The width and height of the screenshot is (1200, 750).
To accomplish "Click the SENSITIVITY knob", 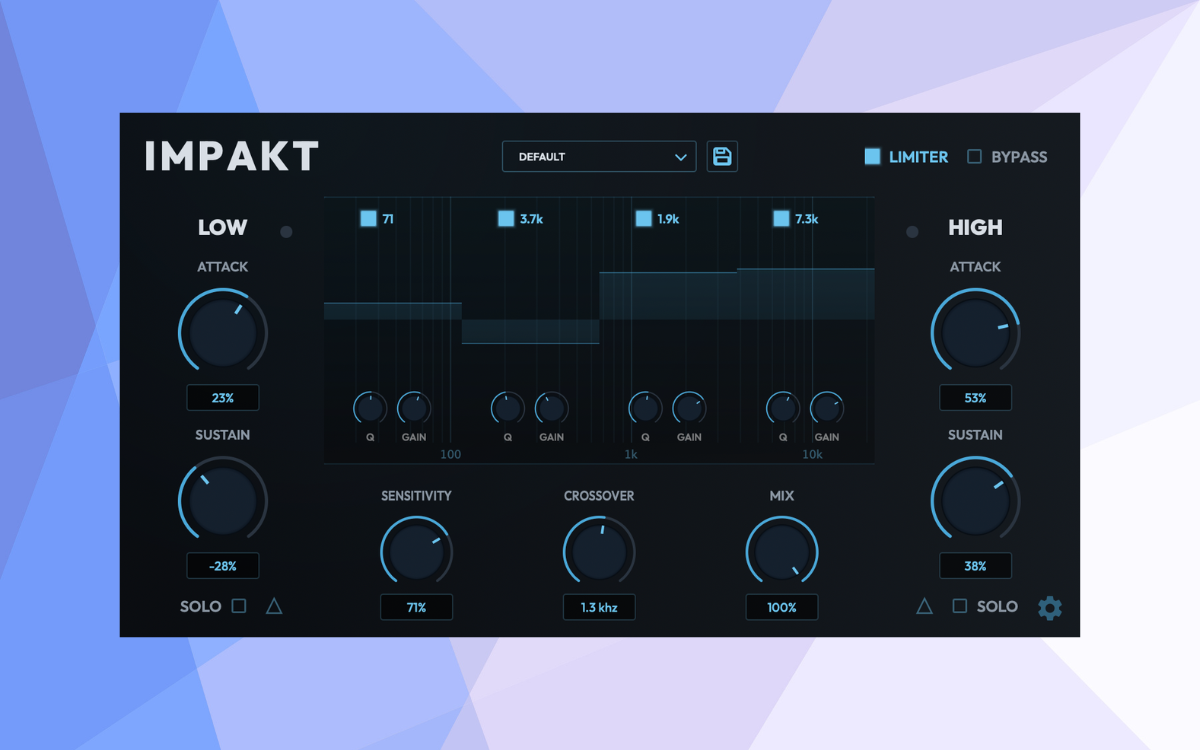I will 416,552.
